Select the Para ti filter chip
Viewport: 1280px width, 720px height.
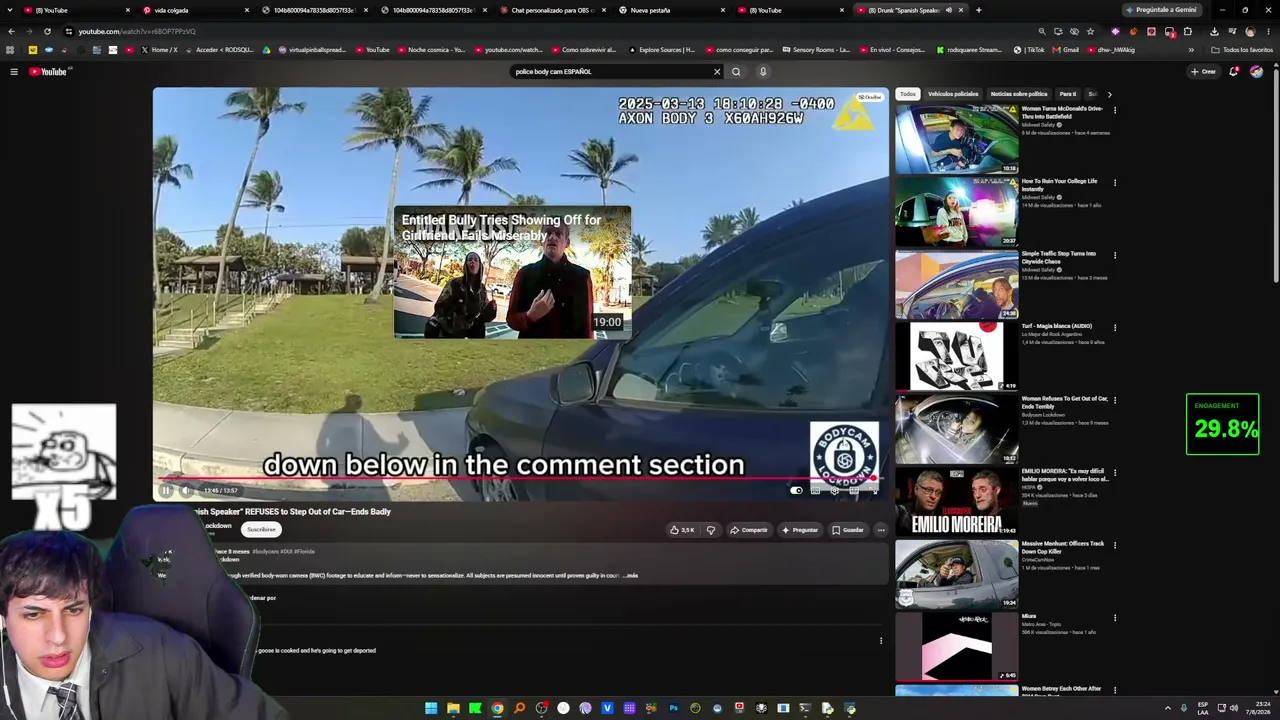tap(1068, 94)
